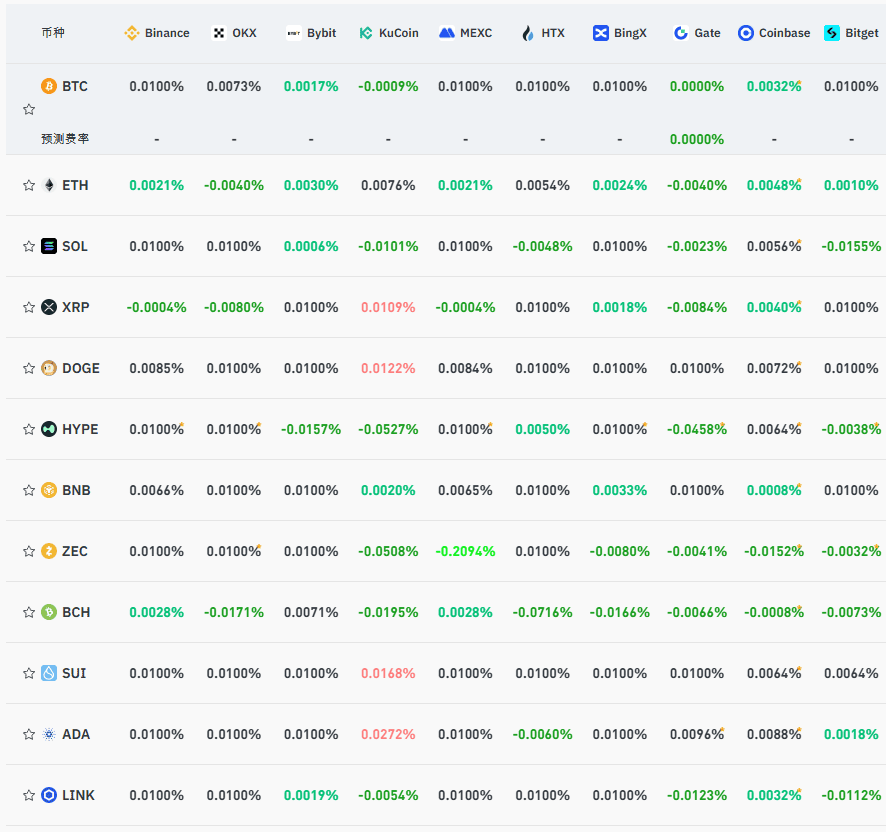The height and width of the screenshot is (832, 886).
Task: Click HYPE Gate rate -0.0458%
Action: 697,430
